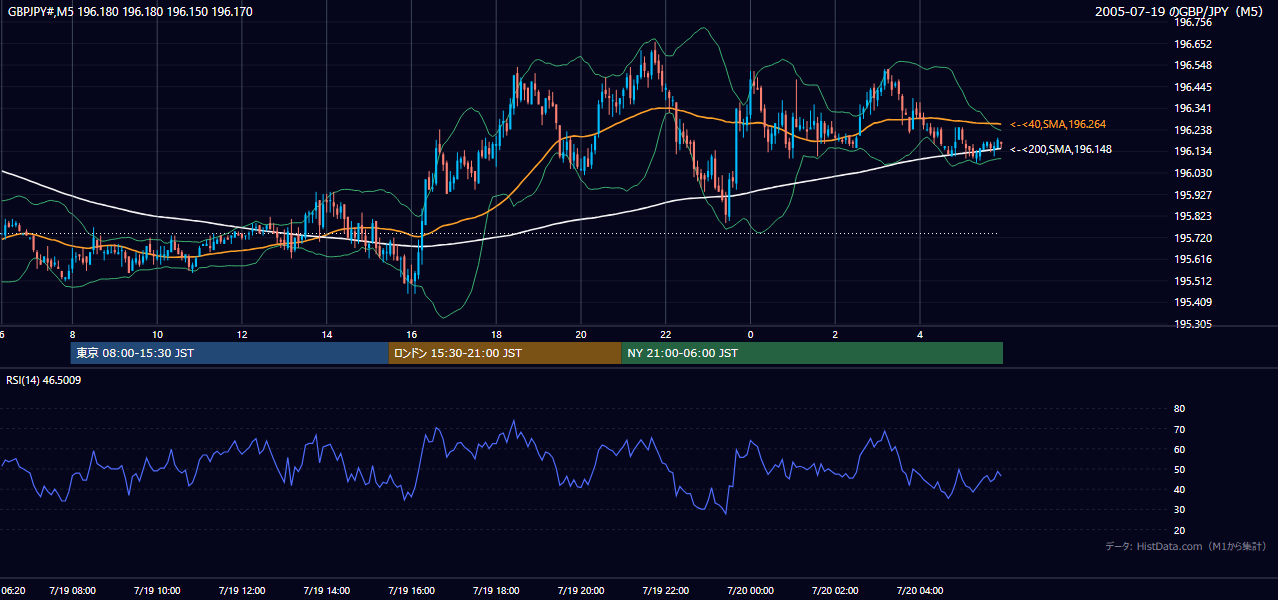Click hour tick 4 under price chart
The image size is (1278, 600).
click(x=920, y=334)
